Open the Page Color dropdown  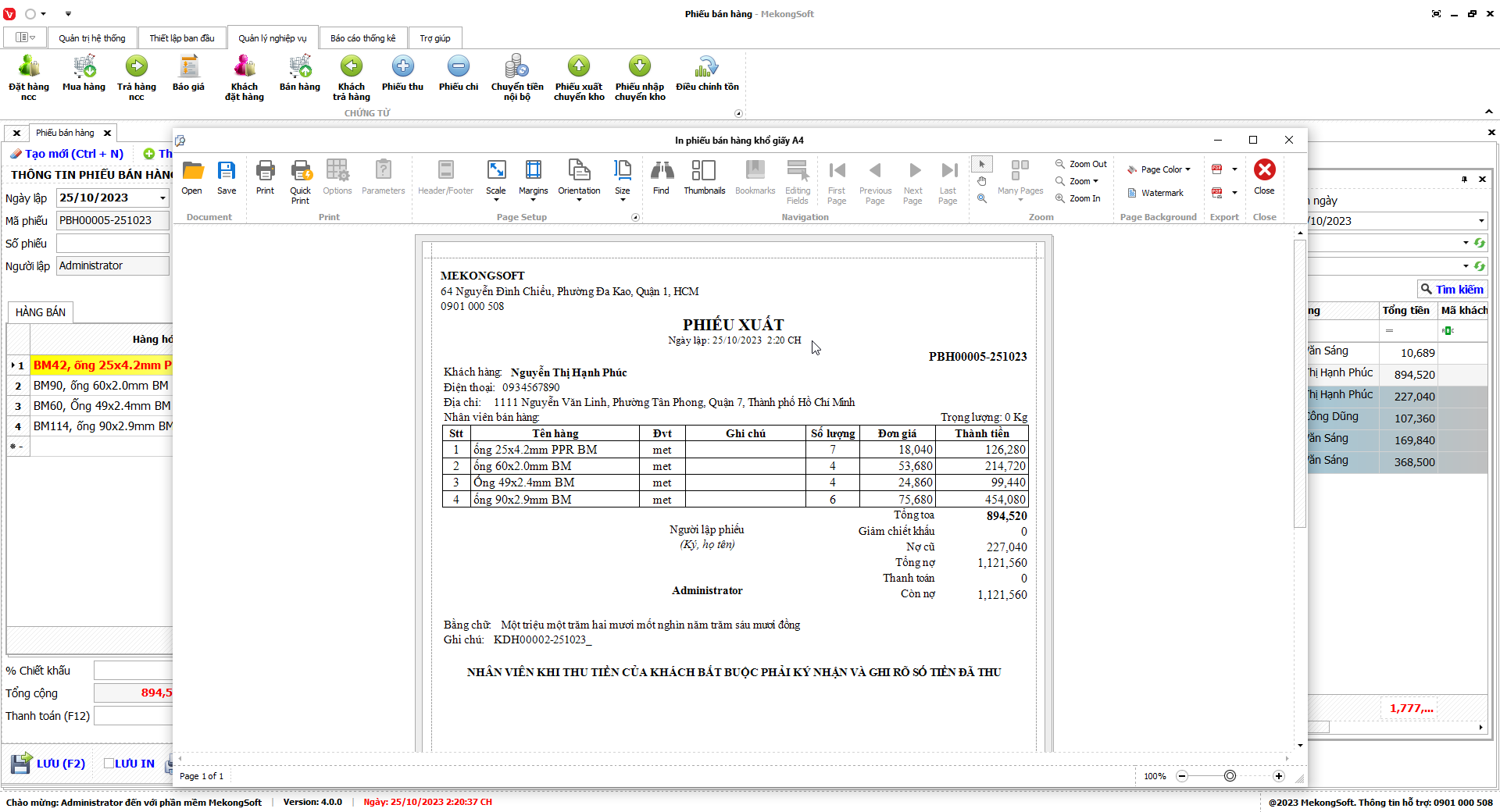coord(1159,169)
